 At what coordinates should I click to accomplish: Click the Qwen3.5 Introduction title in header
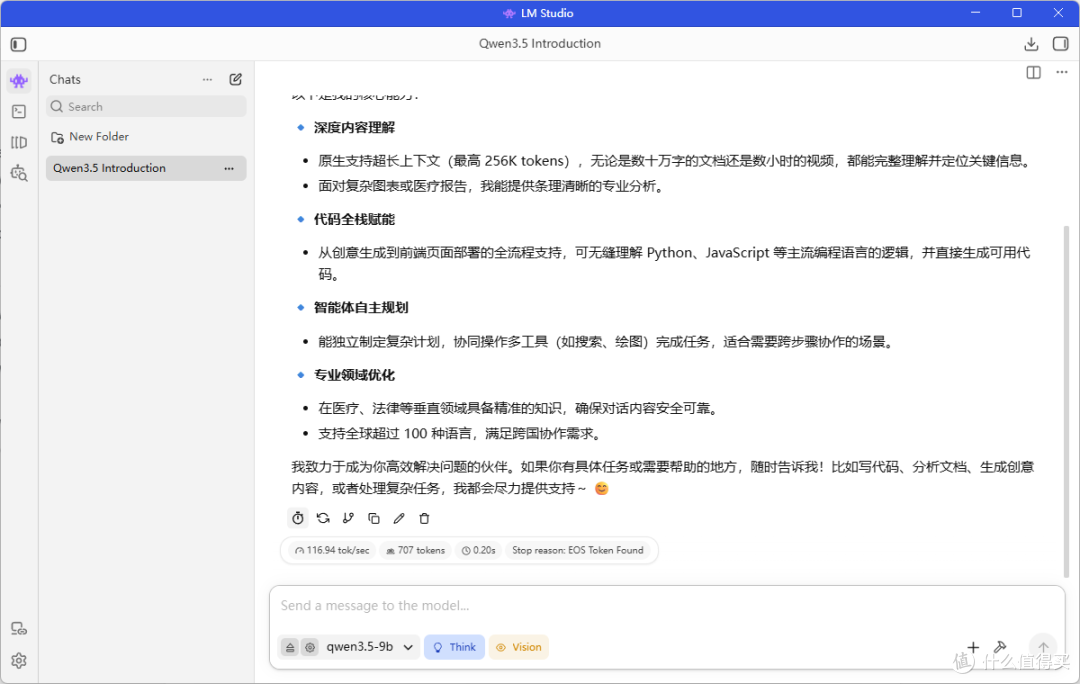point(540,43)
